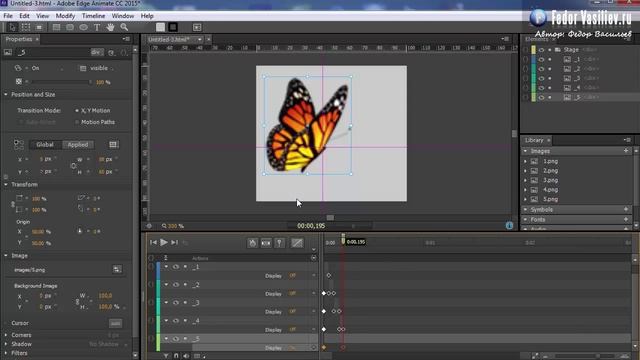Click timeline filter funnel icon

(x=166, y=356)
